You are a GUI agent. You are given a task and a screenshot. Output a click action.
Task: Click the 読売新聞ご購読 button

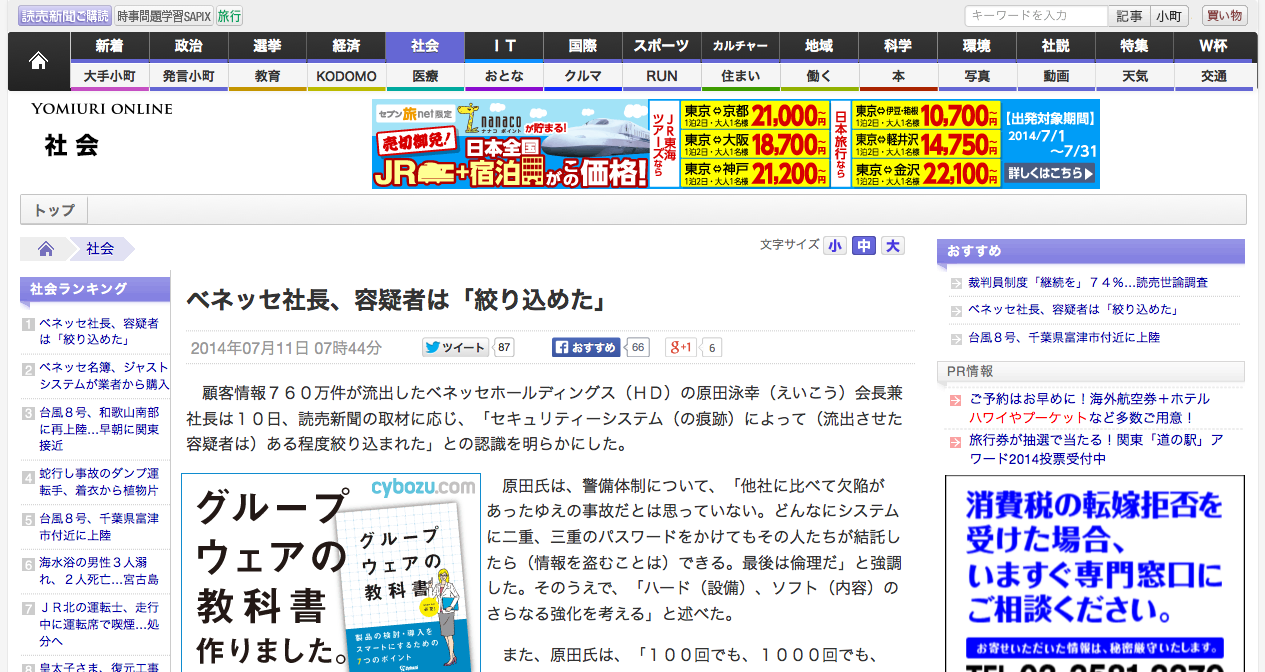pos(65,16)
